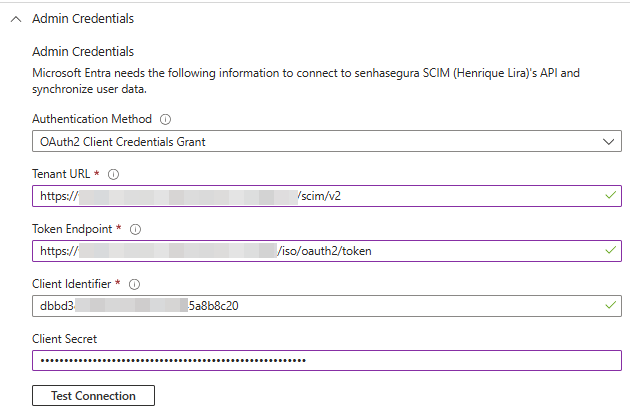The image size is (641, 411).
Task: Click green checkmark in Tenant URL field
Action: point(610,196)
